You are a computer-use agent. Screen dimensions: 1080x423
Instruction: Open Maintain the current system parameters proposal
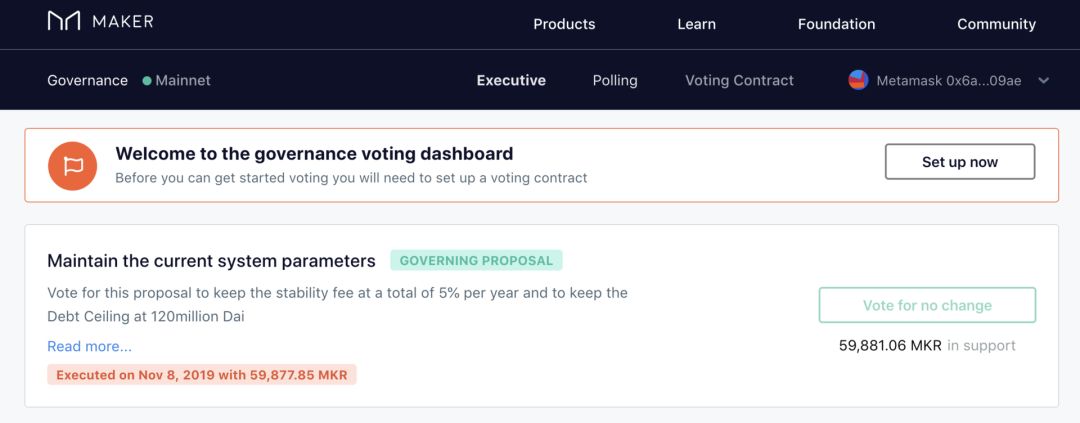pyautogui.click(x=211, y=261)
